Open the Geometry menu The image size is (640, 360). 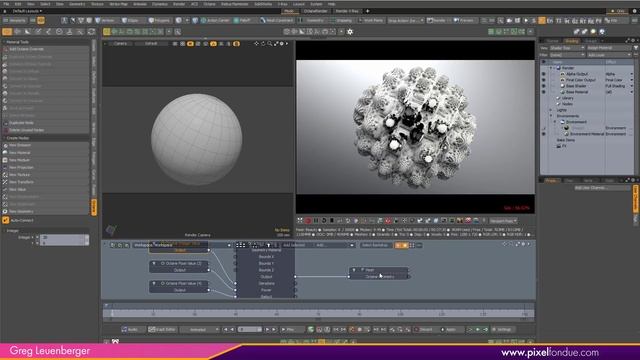[x=77, y=4]
